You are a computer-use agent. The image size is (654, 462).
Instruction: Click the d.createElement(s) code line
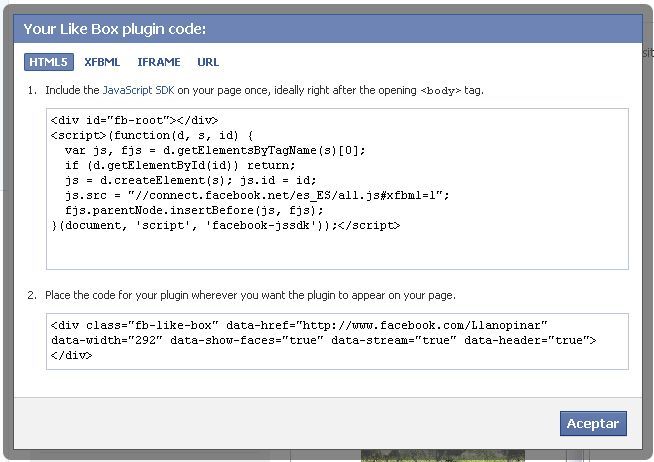tap(191, 181)
